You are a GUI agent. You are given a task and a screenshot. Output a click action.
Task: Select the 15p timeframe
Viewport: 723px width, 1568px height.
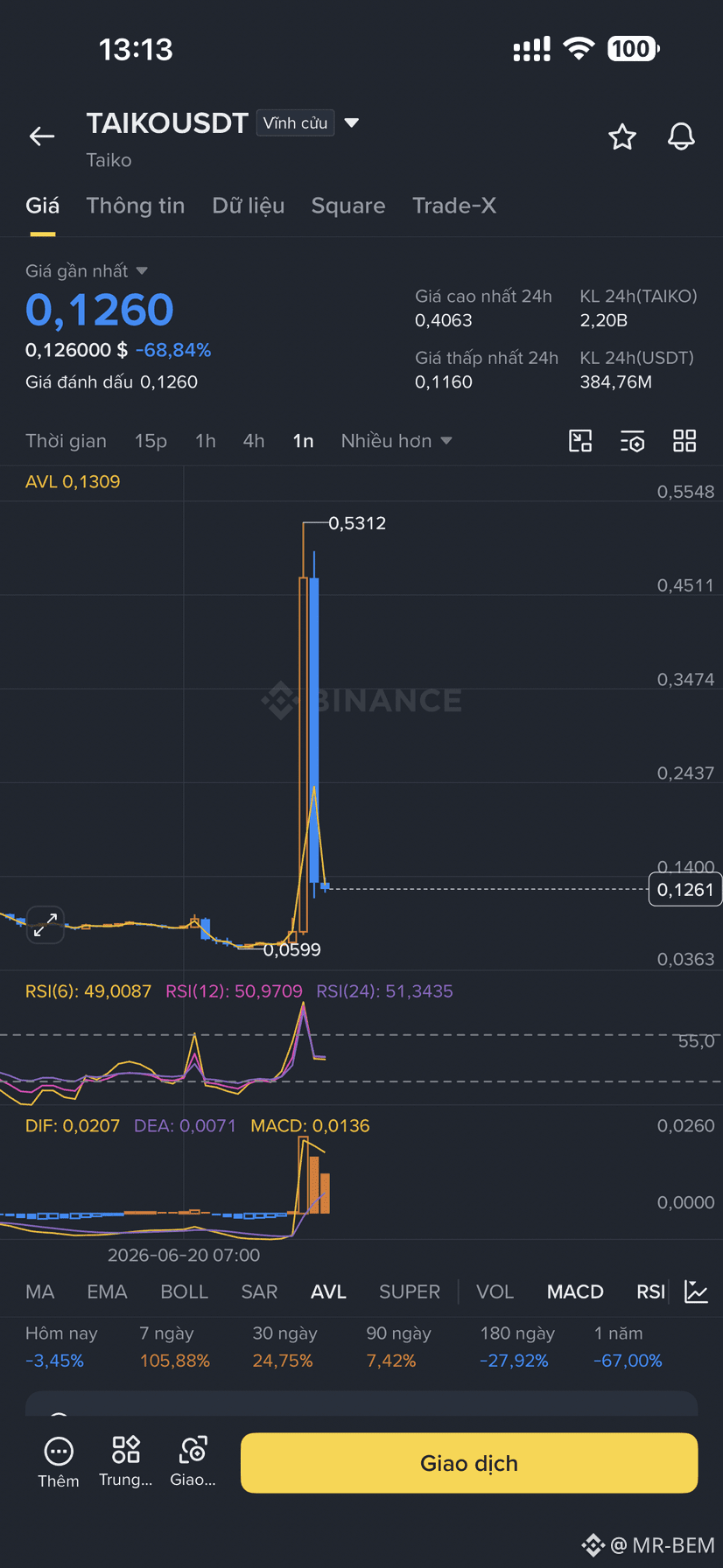[x=151, y=441]
